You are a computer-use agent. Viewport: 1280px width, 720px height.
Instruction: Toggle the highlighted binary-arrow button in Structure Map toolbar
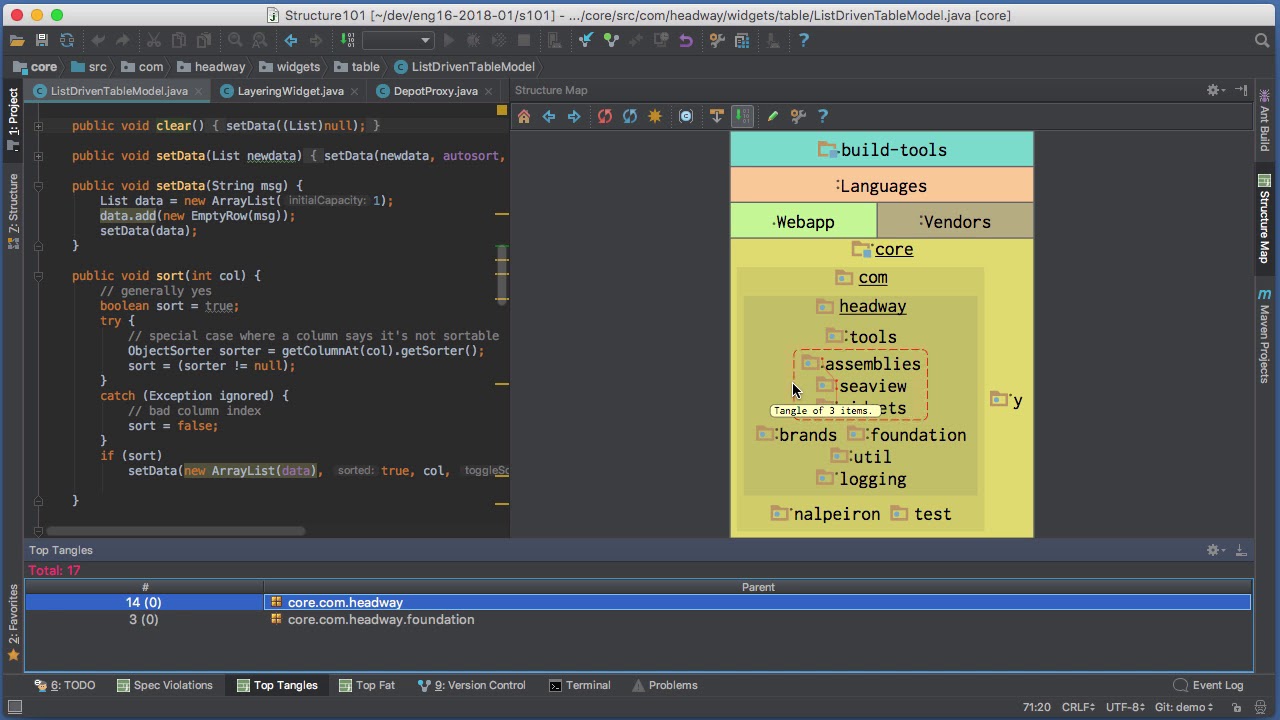(742, 116)
